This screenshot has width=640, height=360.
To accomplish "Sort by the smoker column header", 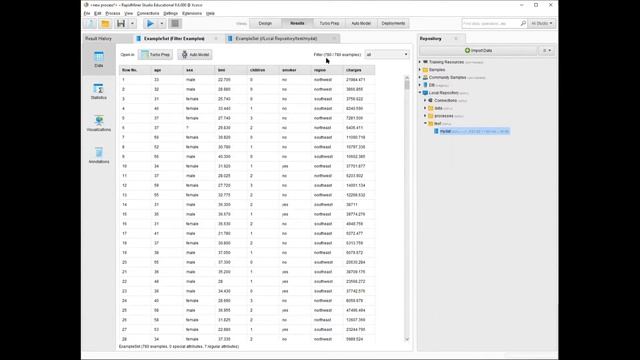I will [x=295, y=70].
